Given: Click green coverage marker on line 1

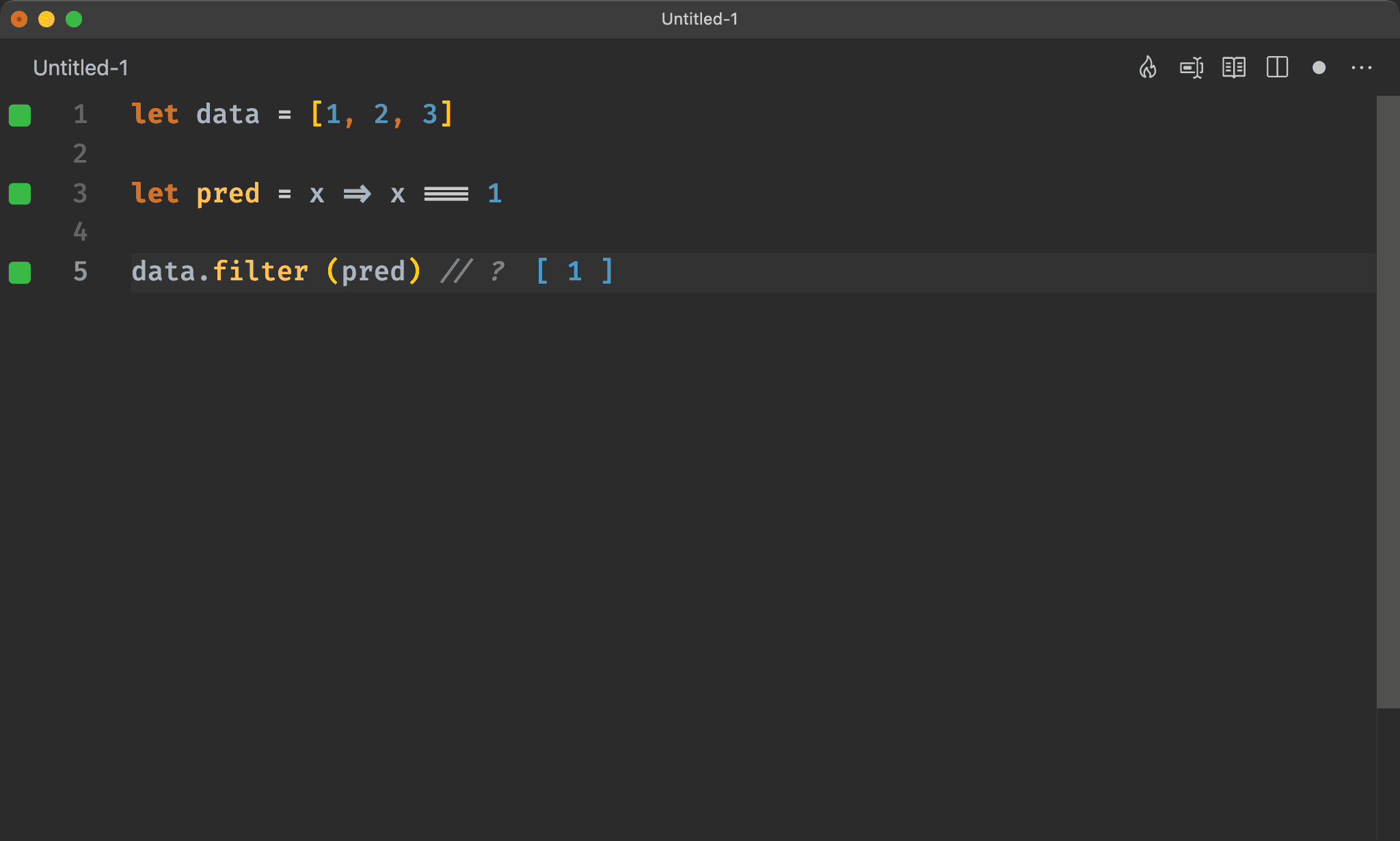Looking at the screenshot, I should point(20,115).
